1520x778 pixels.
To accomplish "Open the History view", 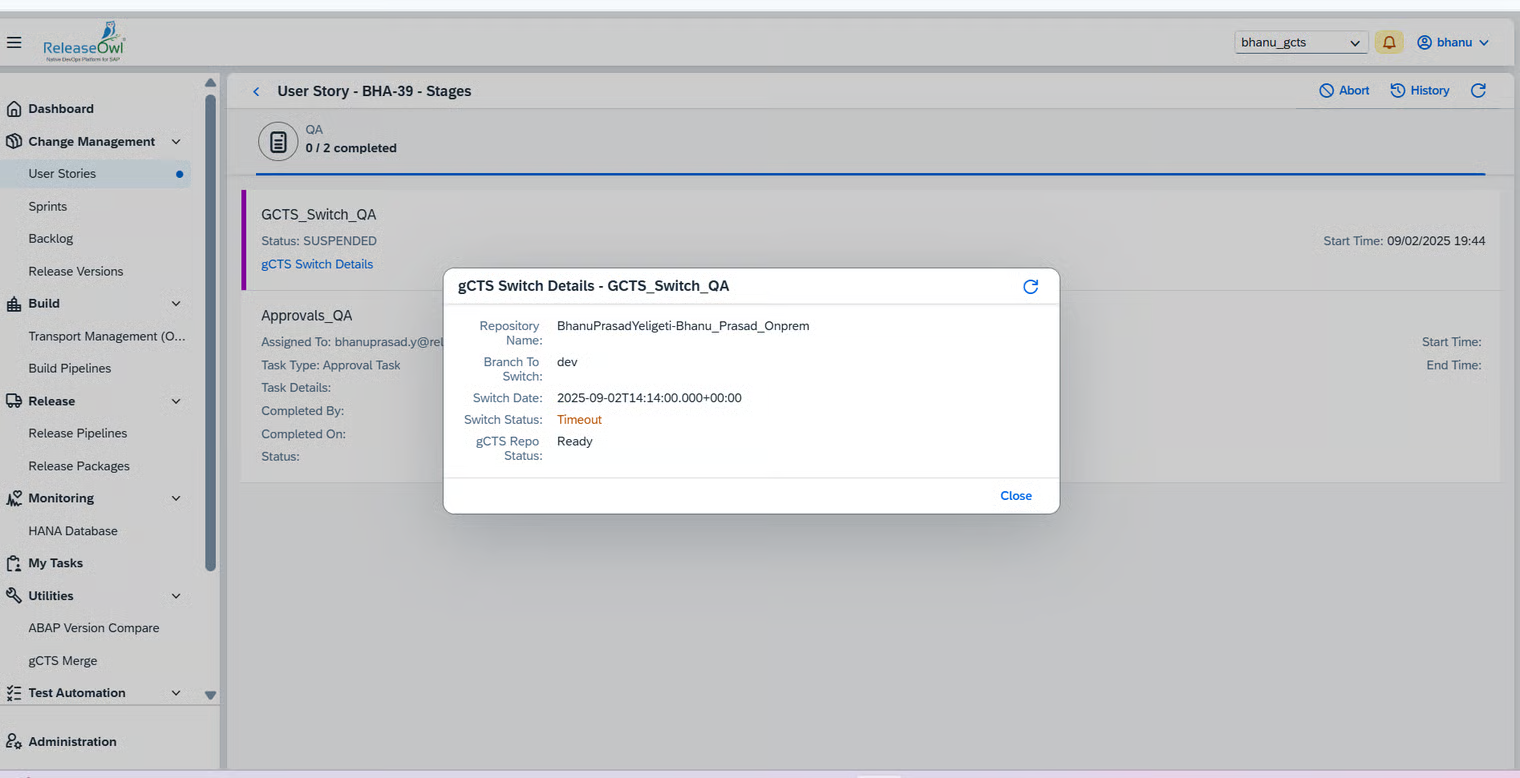I will tap(1420, 90).
